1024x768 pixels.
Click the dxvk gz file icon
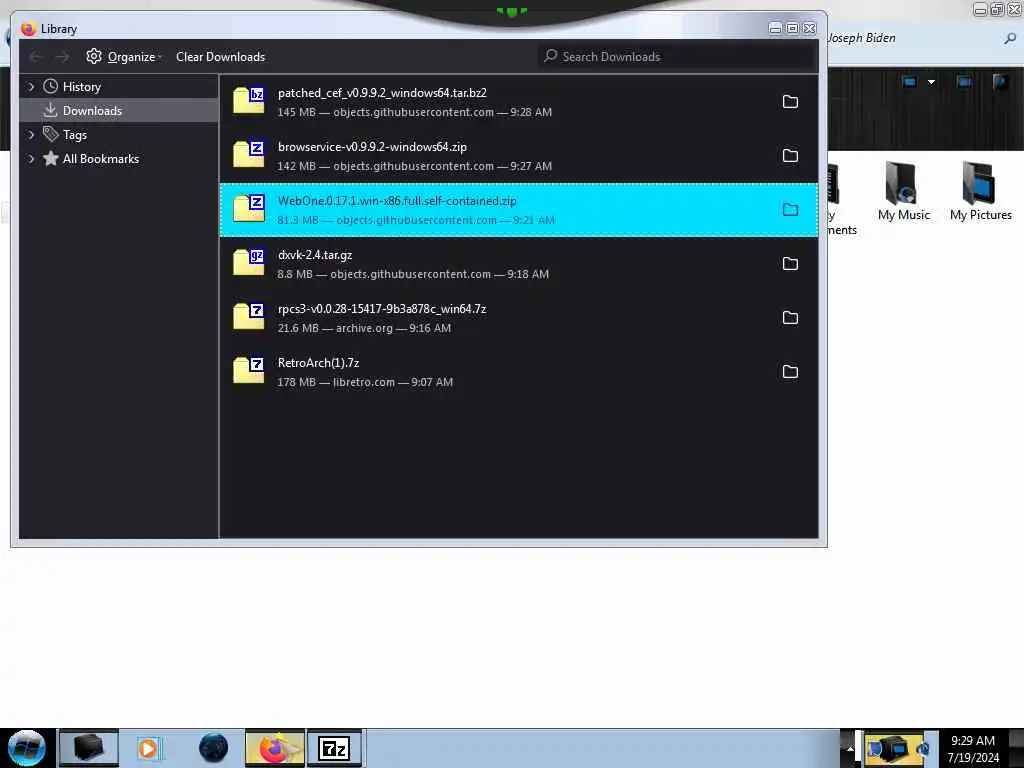click(249, 263)
